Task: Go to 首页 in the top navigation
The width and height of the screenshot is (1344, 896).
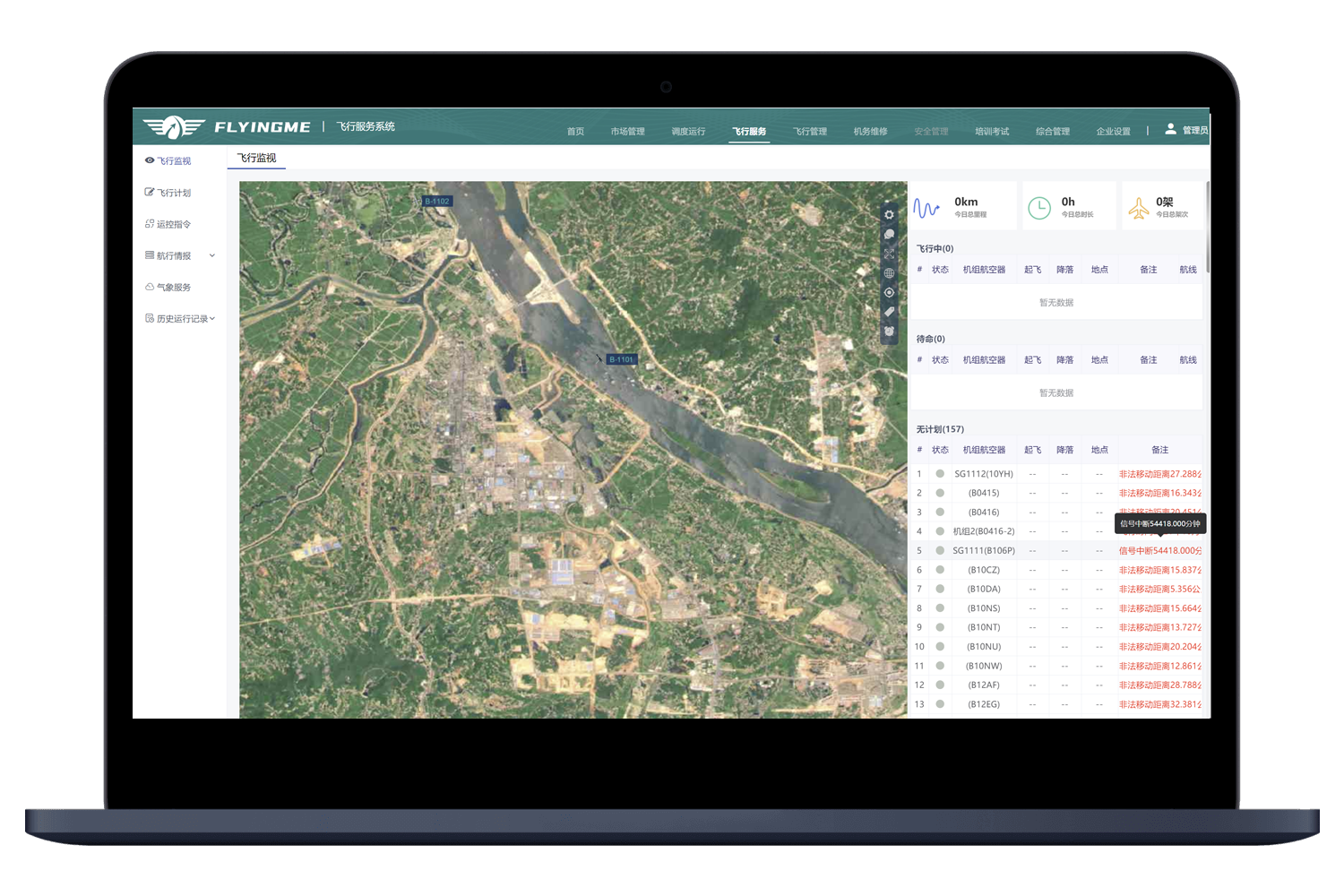Action: tap(575, 132)
